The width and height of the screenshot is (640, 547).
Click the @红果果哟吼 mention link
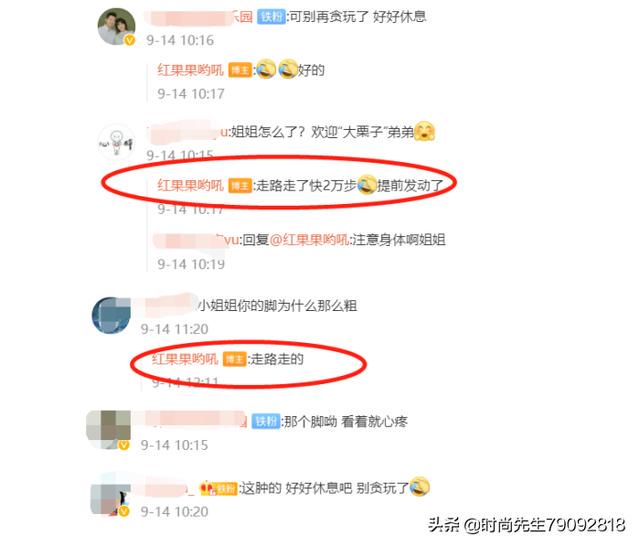[309, 240]
